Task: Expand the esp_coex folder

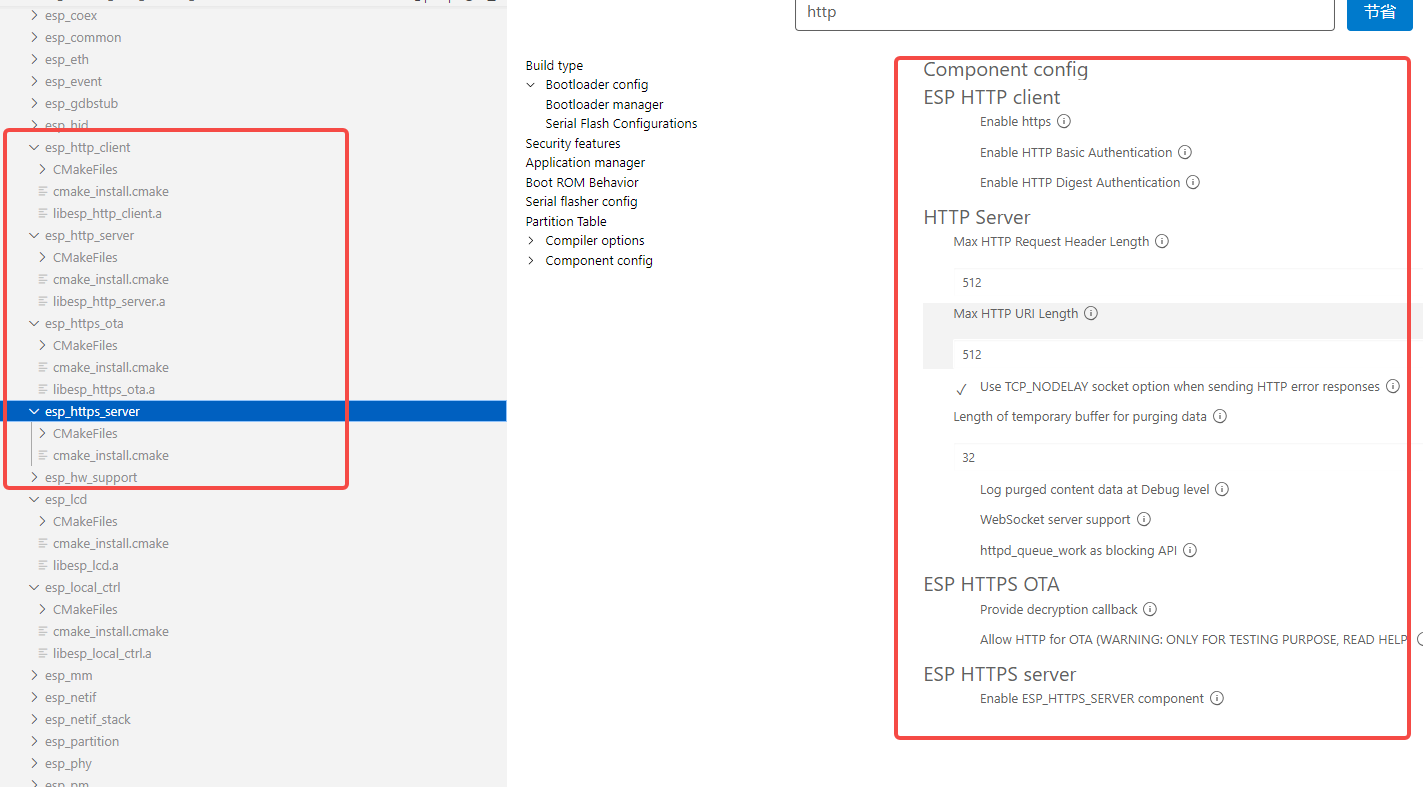Action: [x=35, y=15]
